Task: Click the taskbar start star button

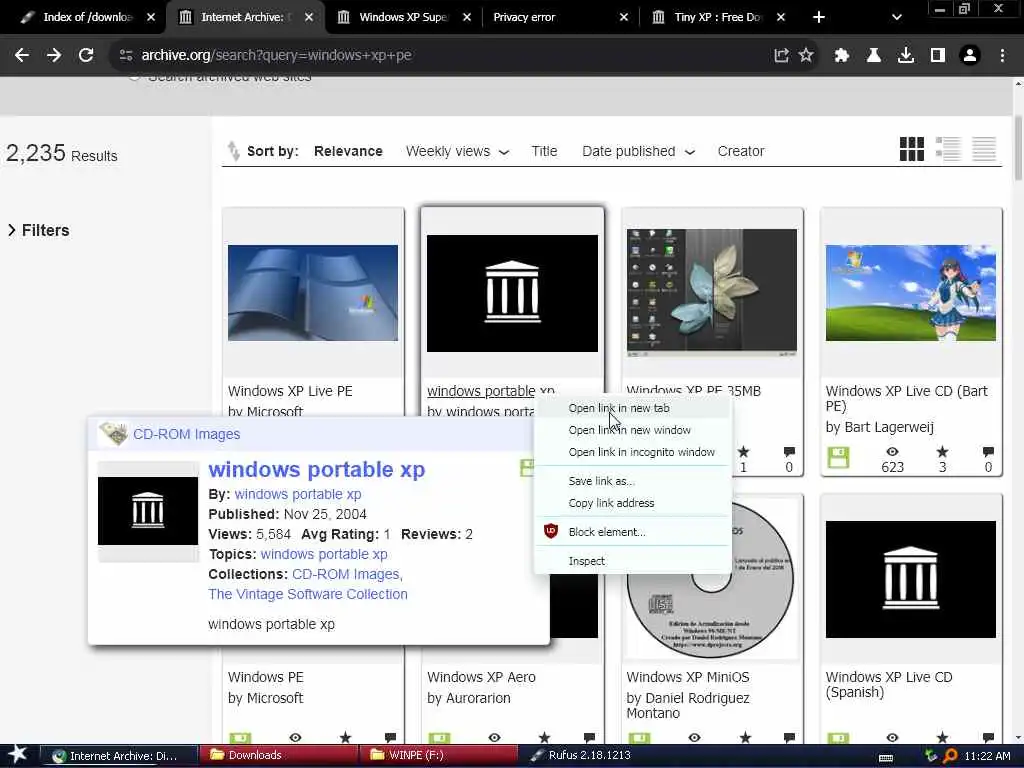Action: coord(18,755)
